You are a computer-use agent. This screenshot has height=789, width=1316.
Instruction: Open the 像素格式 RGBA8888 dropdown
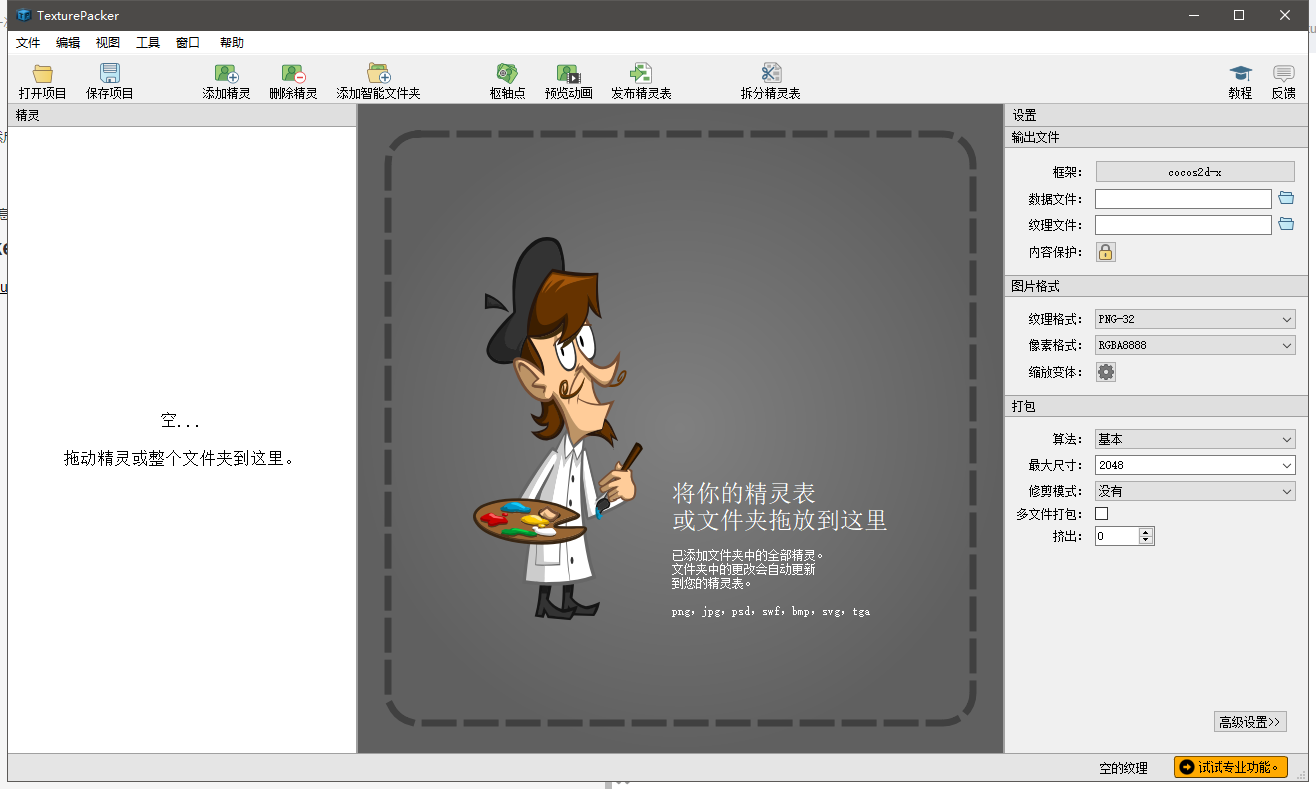click(1195, 345)
